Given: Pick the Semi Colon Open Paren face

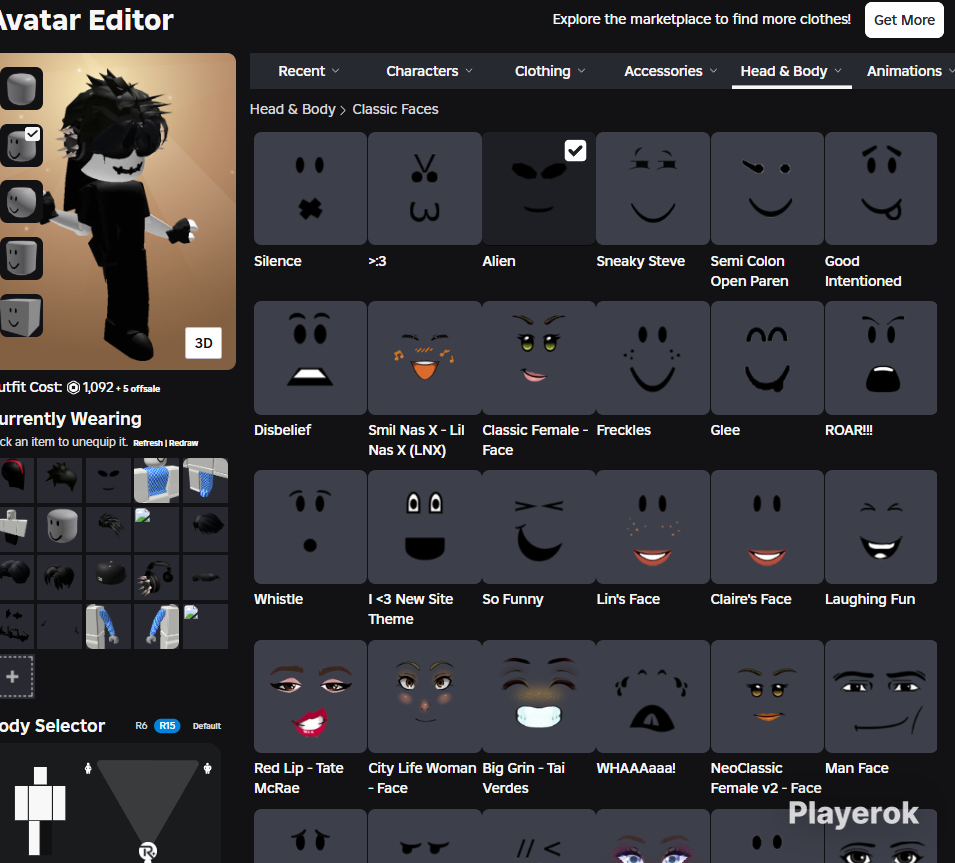Looking at the screenshot, I should pyautogui.click(x=767, y=189).
